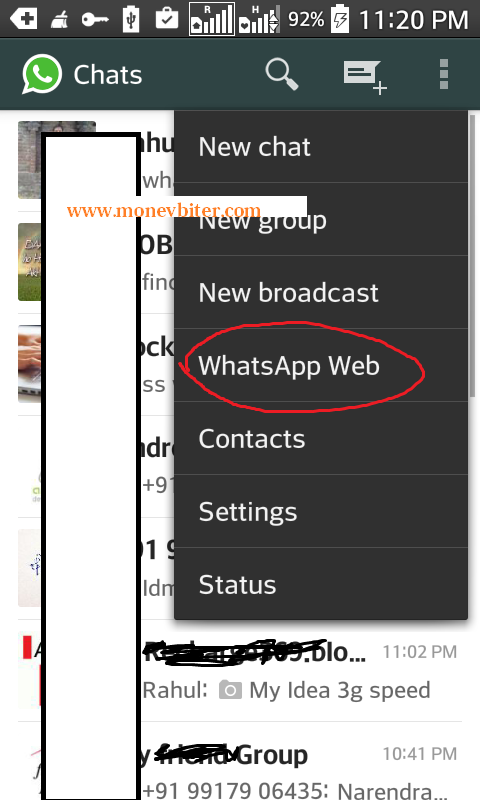The image size is (480, 800).
Task: Choose New group menu entry
Action: pyautogui.click(x=321, y=219)
